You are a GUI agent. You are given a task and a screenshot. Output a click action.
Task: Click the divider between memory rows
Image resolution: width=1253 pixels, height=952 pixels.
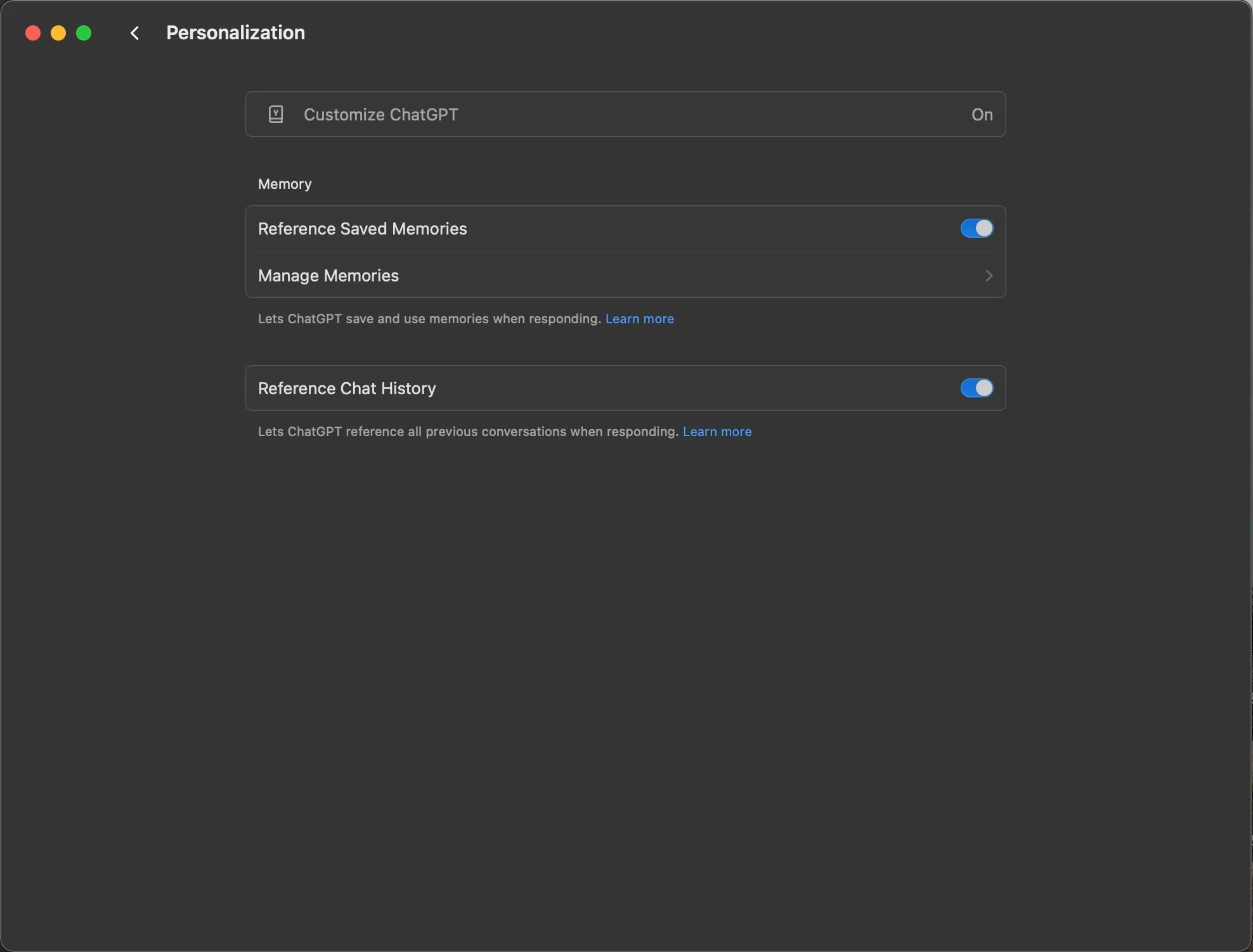[x=625, y=252]
